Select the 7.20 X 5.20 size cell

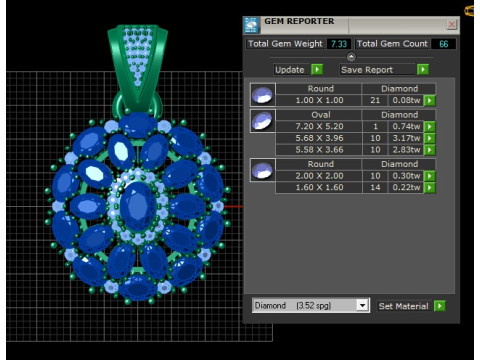coord(319,127)
